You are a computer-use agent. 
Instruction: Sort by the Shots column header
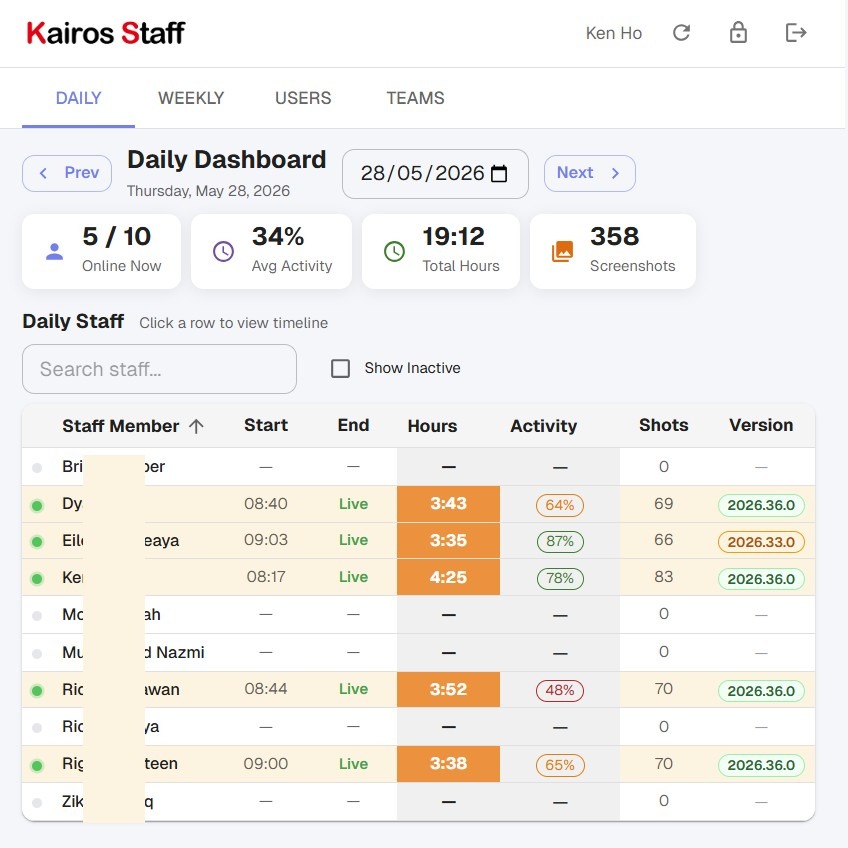point(664,425)
